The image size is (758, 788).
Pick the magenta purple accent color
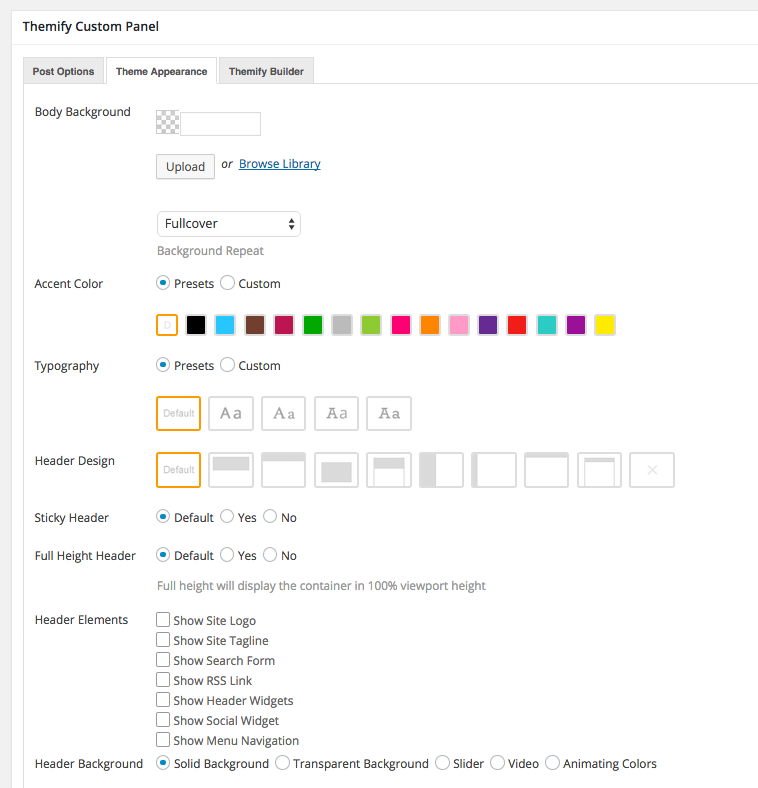click(576, 325)
